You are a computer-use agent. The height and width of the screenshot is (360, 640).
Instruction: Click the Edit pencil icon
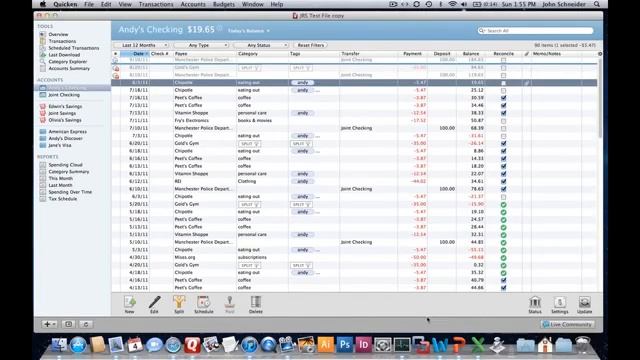point(154,303)
